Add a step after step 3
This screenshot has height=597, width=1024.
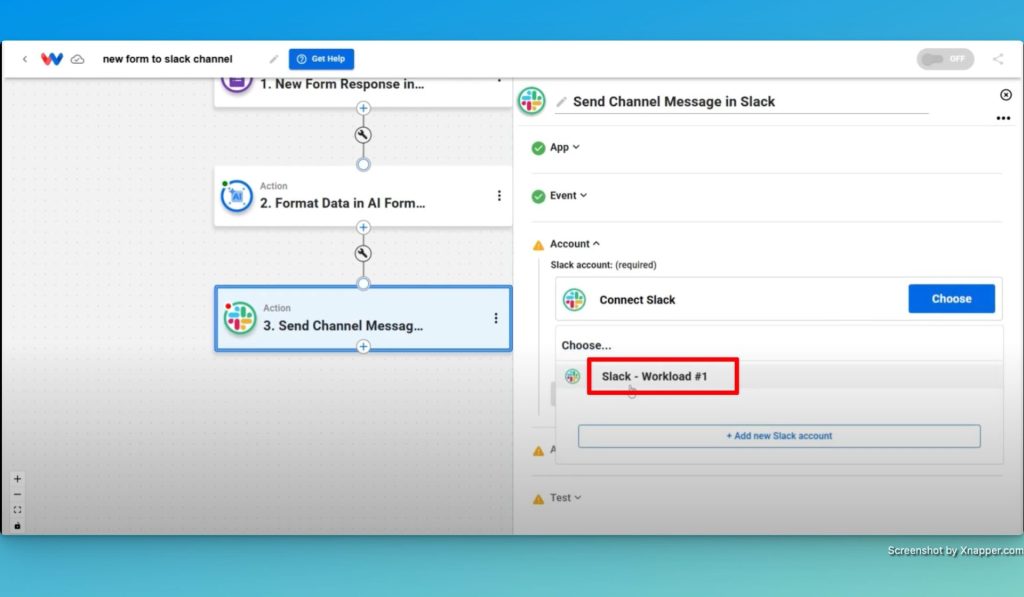click(x=363, y=346)
